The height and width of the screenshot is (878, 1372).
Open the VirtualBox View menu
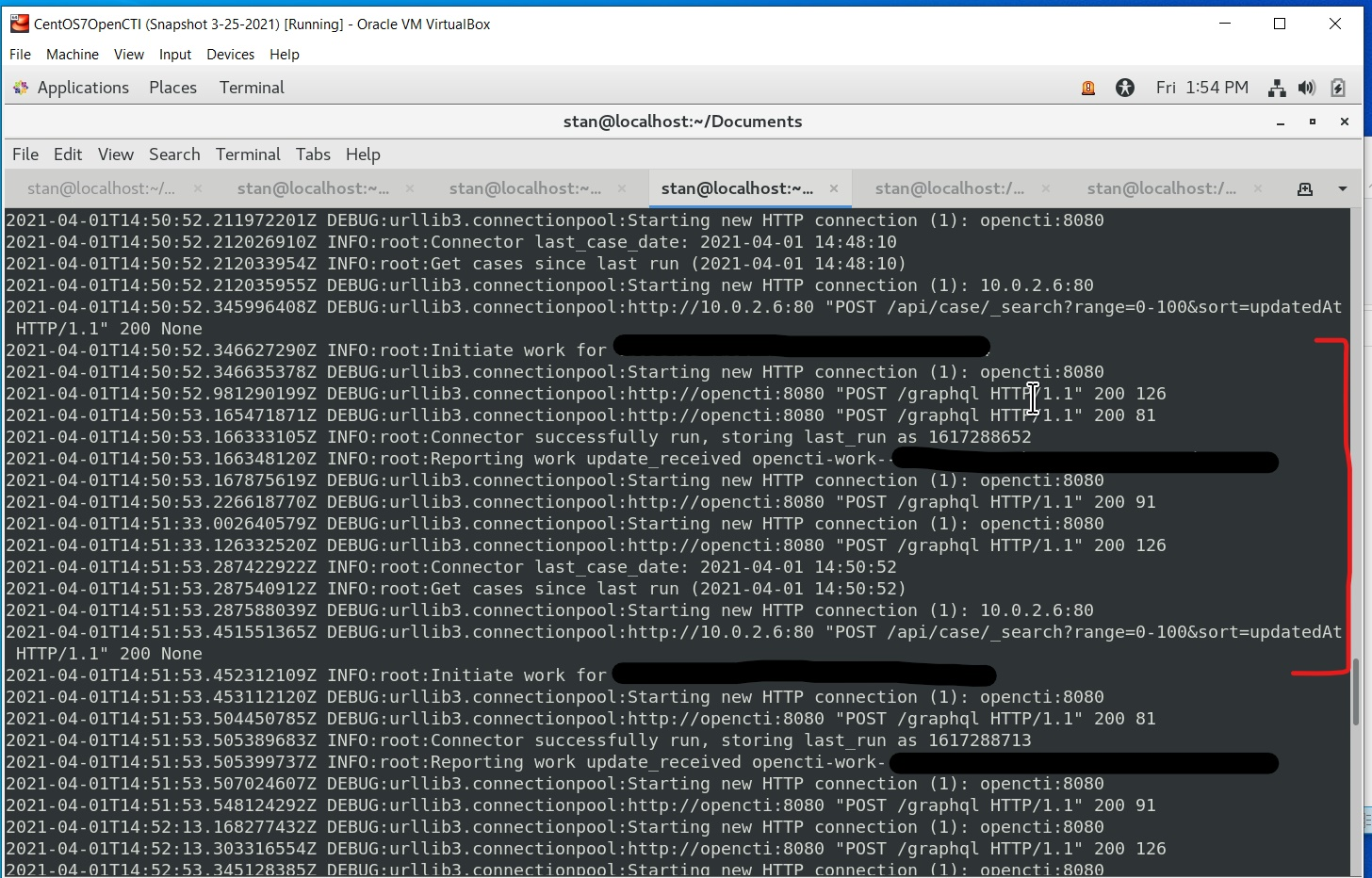click(x=129, y=55)
